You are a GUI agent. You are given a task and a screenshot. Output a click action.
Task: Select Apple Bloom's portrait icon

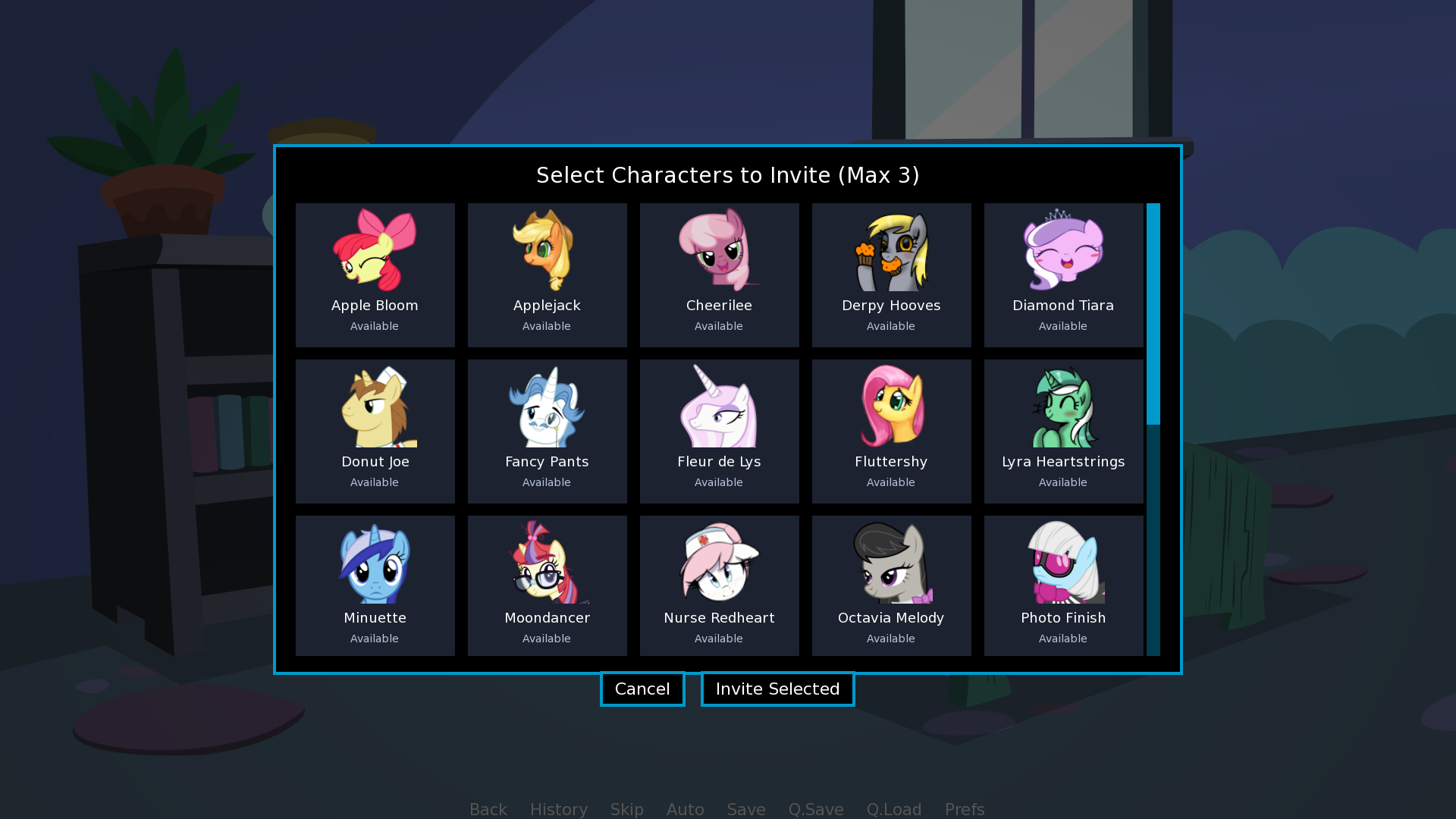(x=375, y=249)
